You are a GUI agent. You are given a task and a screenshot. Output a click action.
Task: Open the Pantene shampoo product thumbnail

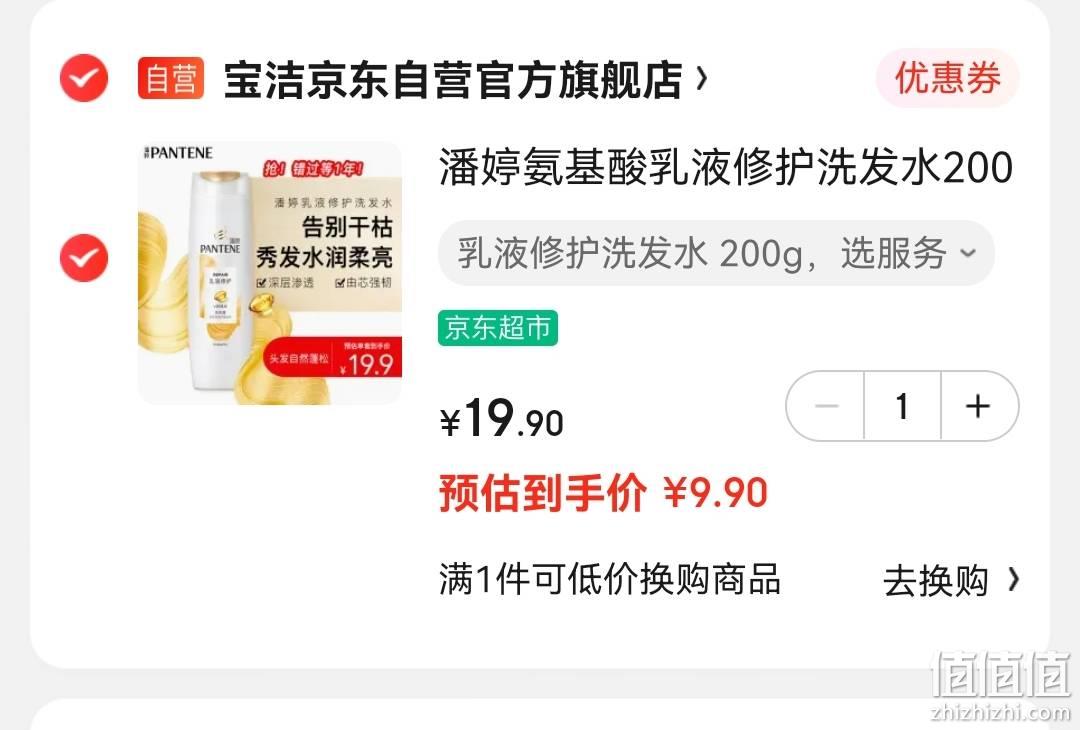pyautogui.click(x=270, y=273)
